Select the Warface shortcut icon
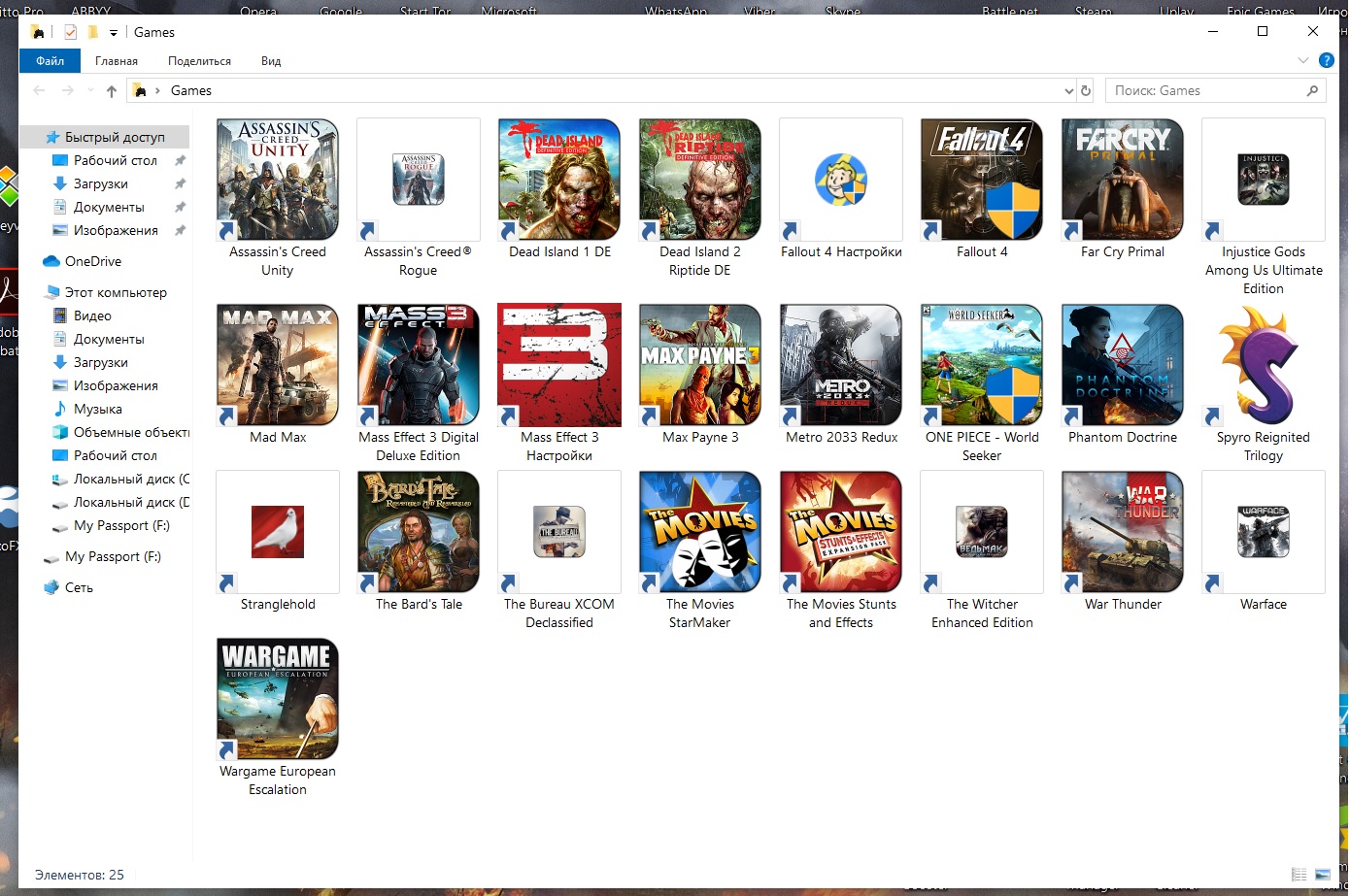The width and height of the screenshot is (1350, 896). [x=1264, y=532]
